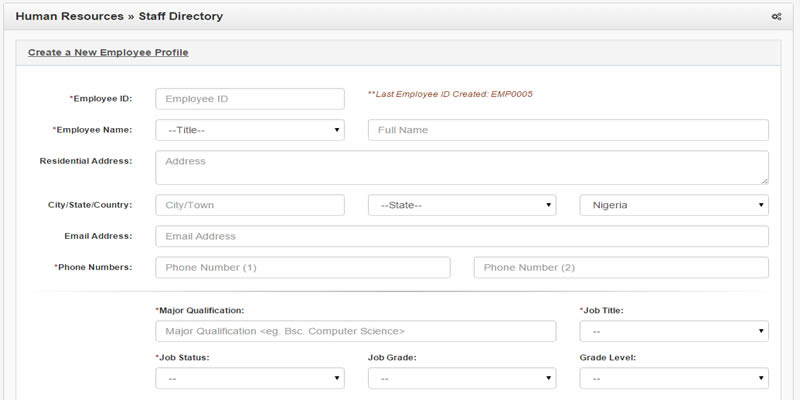Click the Last Employee ID Created note
Image resolution: width=800 pixels, height=400 pixels.
(x=451, y=94)
